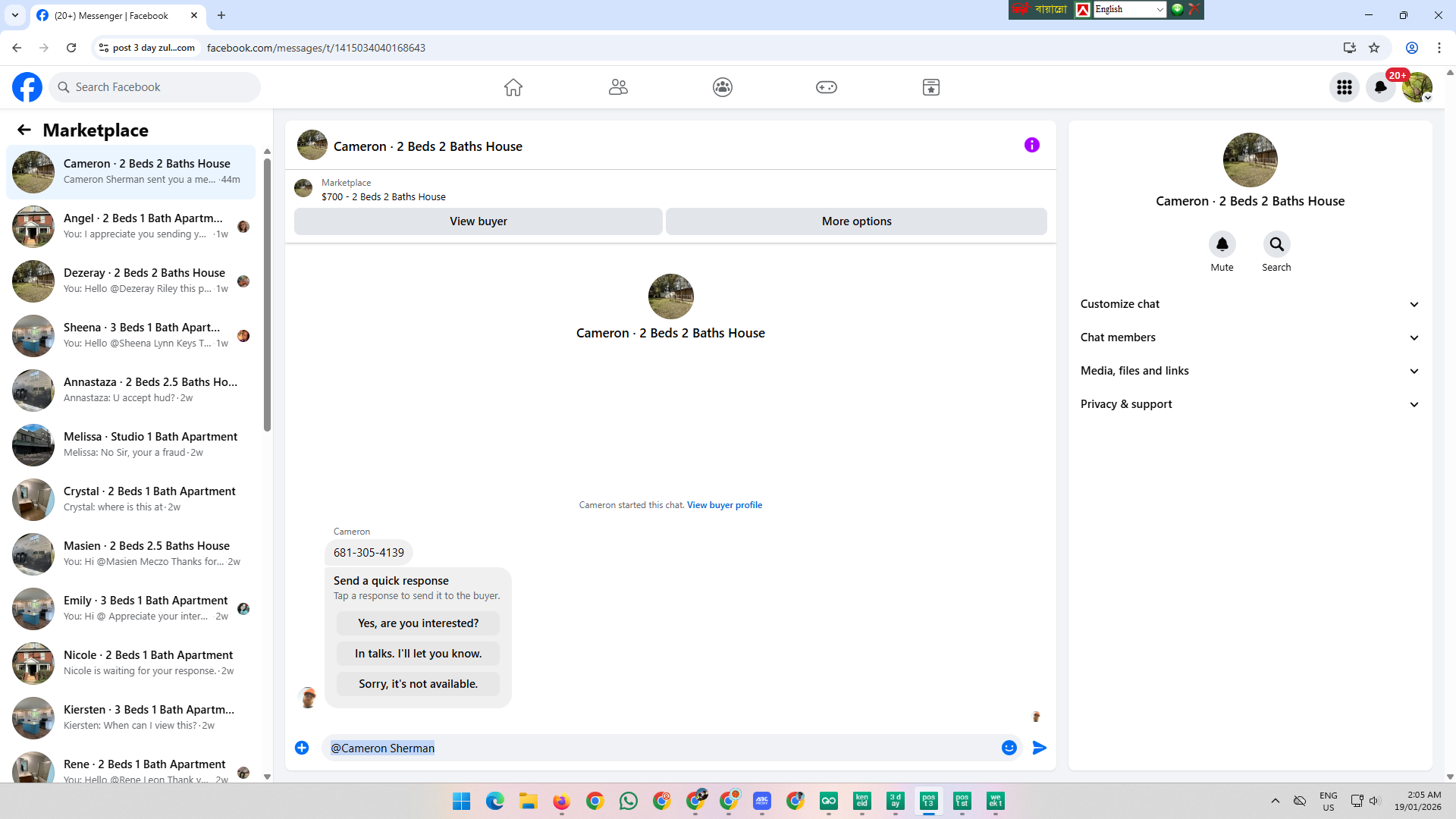1456x819 pixels.
Task: Open the Crystal 2 Beds 1 Bath chat
Action: click(x=131, y=500)
